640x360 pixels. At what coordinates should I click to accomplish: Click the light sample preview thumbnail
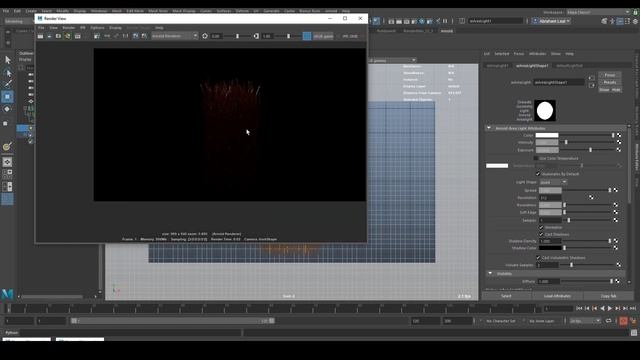coord(545,111)
